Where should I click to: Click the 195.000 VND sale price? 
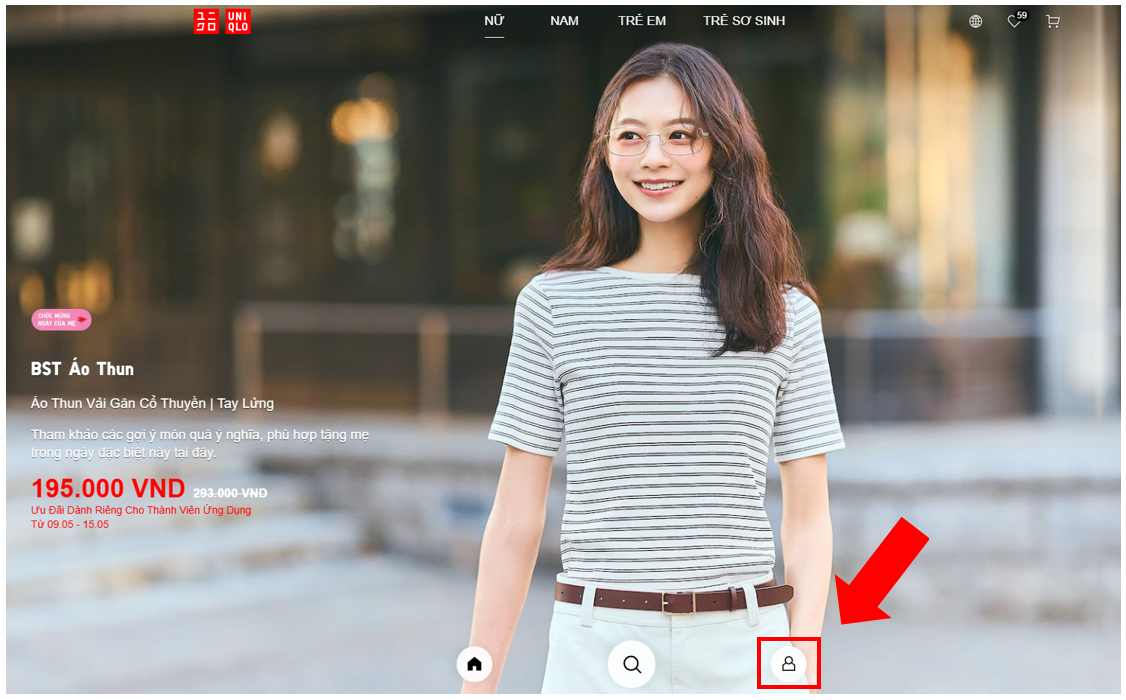click(x=108, y=489)
